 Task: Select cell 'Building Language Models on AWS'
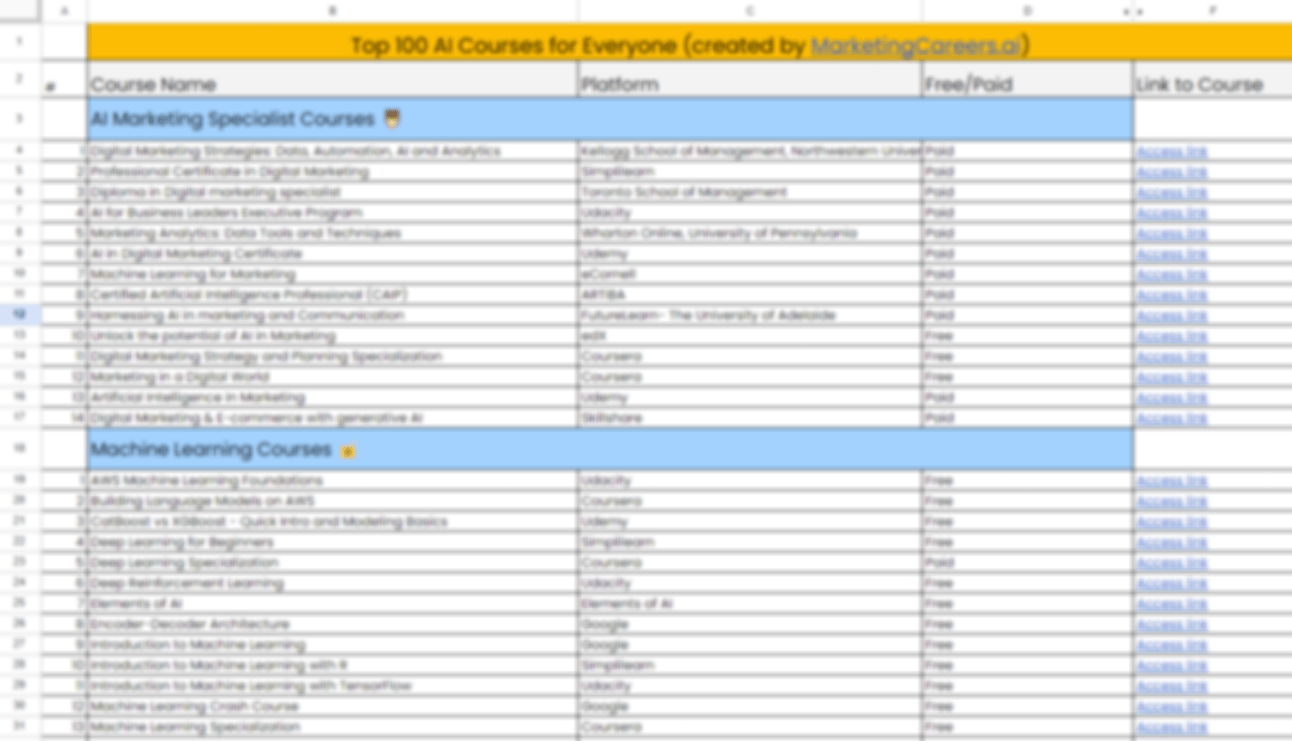[x=332, y=501]
